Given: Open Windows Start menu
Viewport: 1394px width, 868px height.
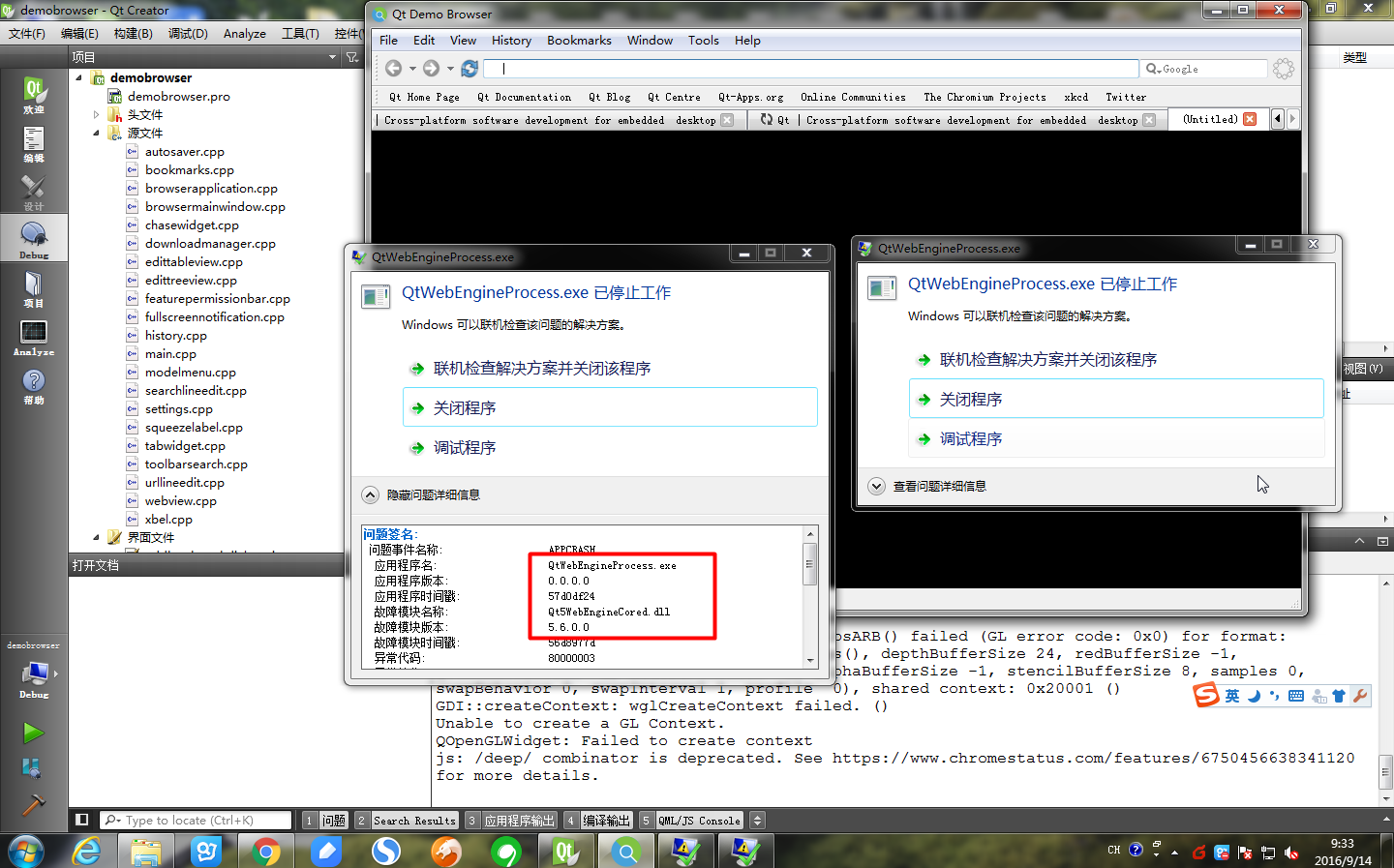Looking at the screenshot, I should pos(26,852).
